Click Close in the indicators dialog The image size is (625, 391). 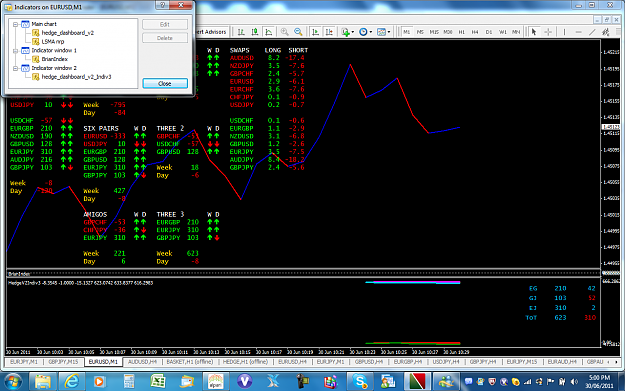[165, 84]
